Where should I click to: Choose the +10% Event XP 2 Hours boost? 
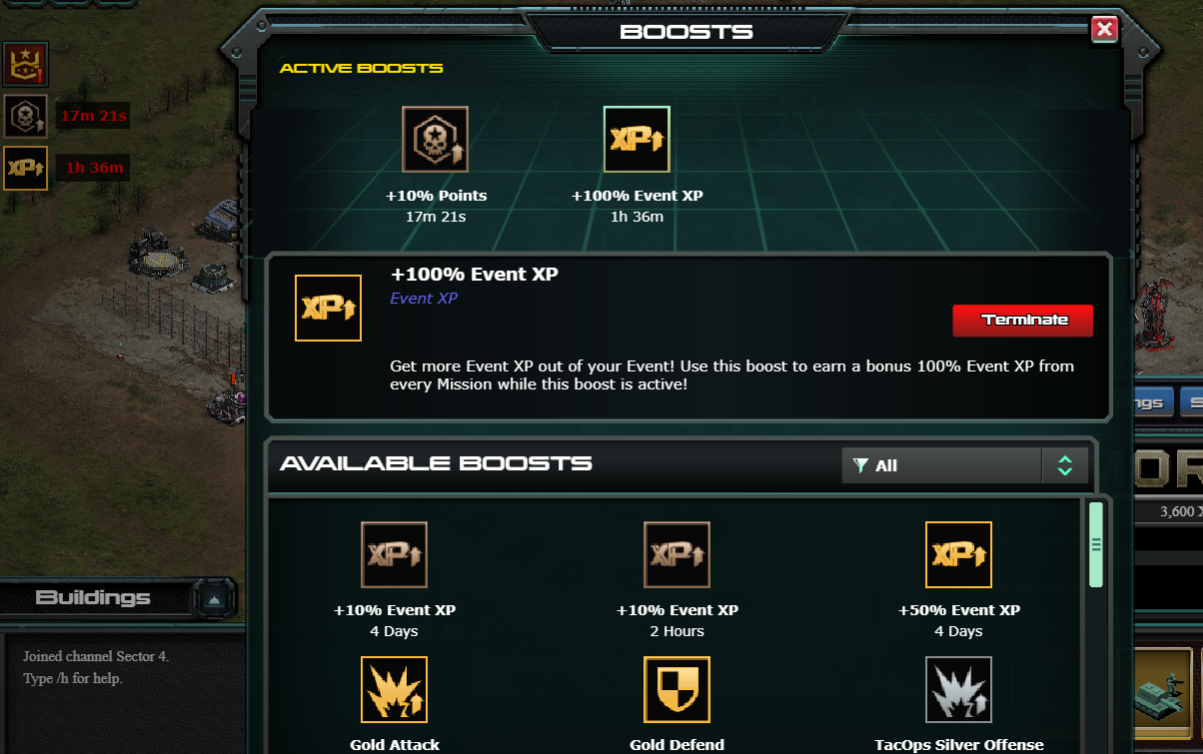[677, 554]
